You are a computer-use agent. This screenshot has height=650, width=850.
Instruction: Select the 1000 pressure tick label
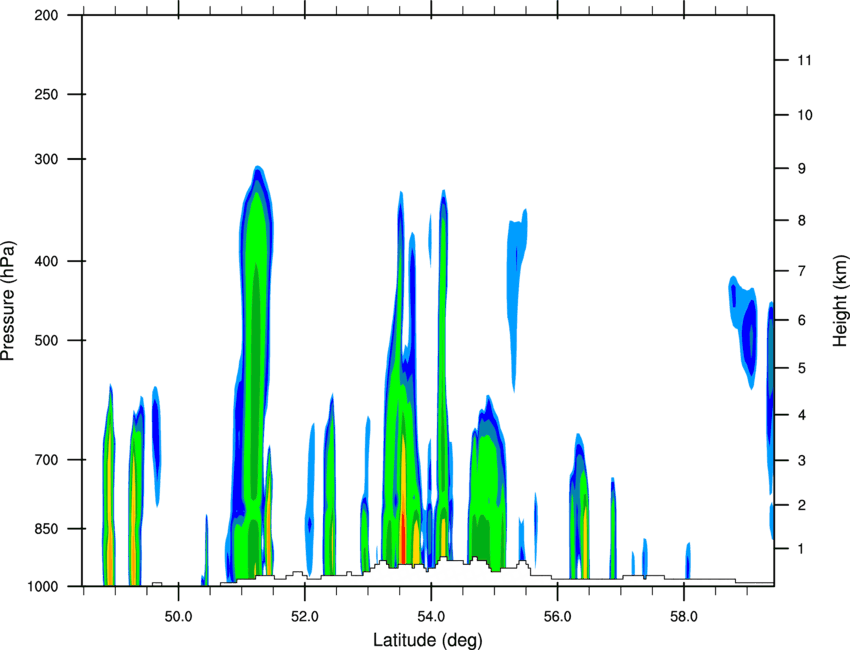(x=42, y=586)
